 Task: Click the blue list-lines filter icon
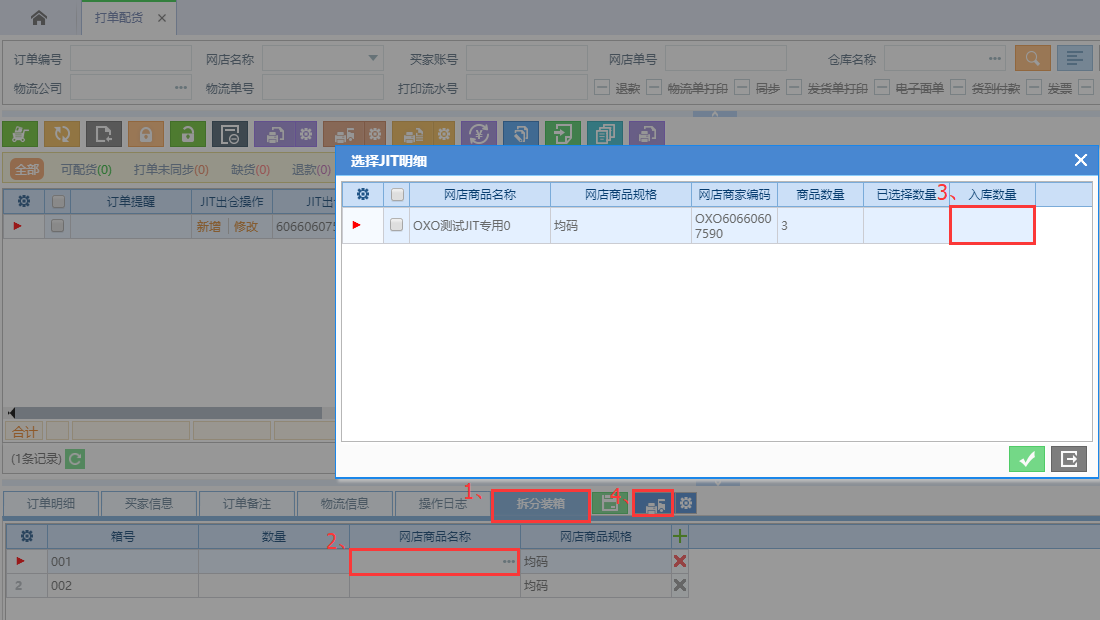tap(1075, 59)
